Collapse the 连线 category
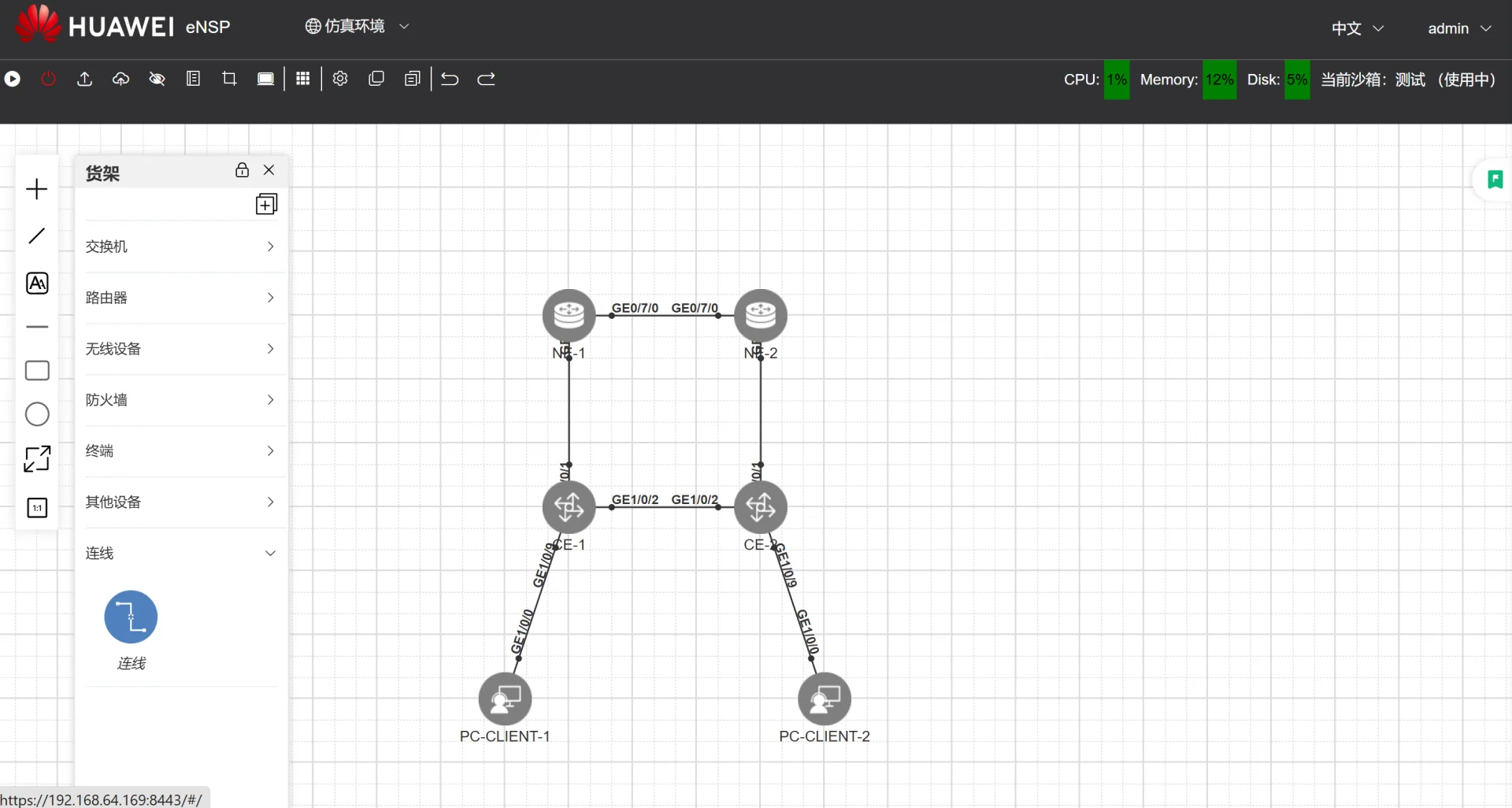The height and width of the screenshot is (808, 1512). point(181,554)
